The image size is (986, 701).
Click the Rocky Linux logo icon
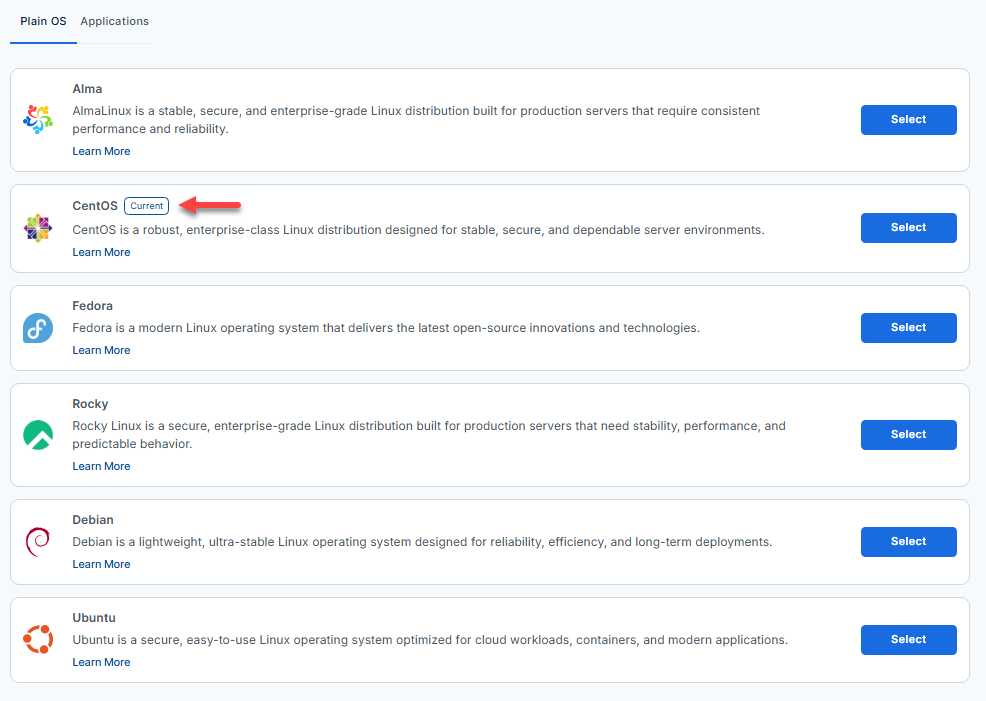(38, 434)
